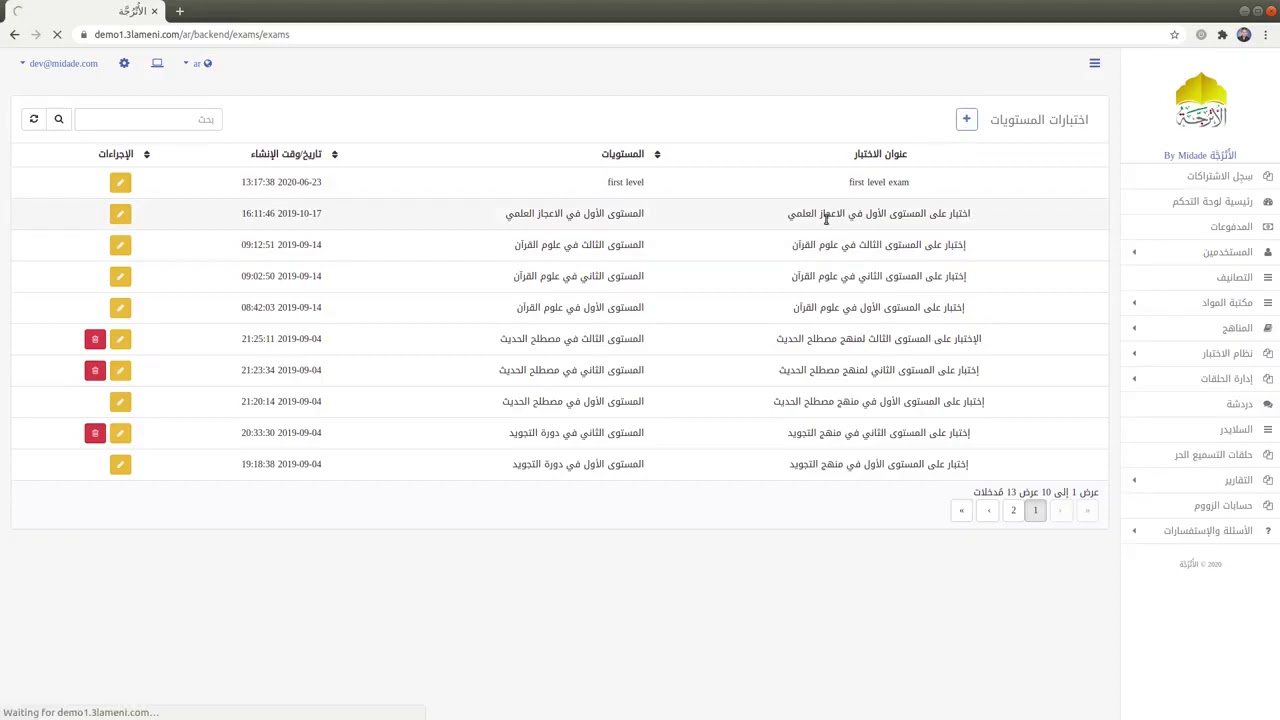Go to last page with » button

(x=962, y=510)
